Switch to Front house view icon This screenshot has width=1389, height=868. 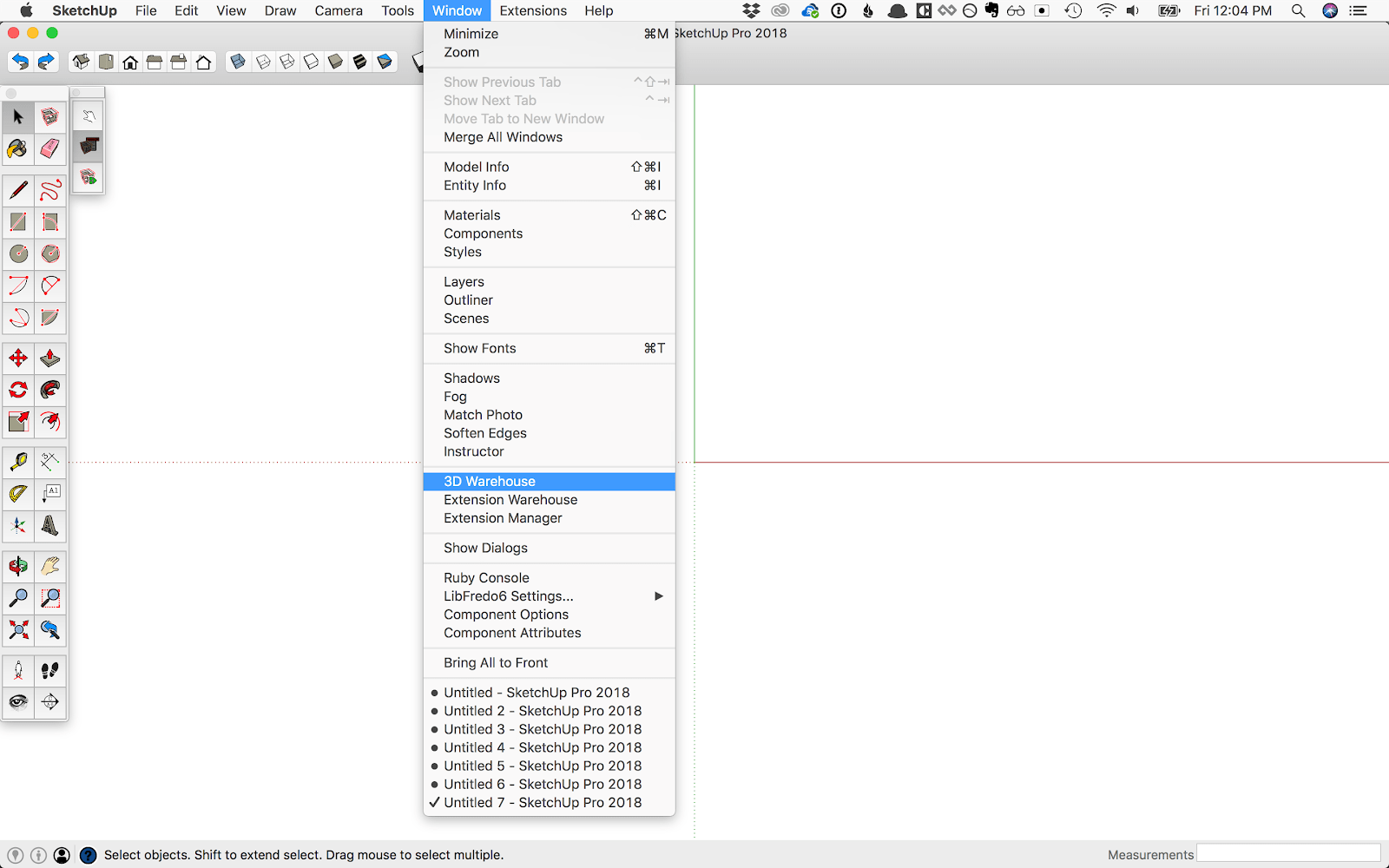(x=130, y=62)
